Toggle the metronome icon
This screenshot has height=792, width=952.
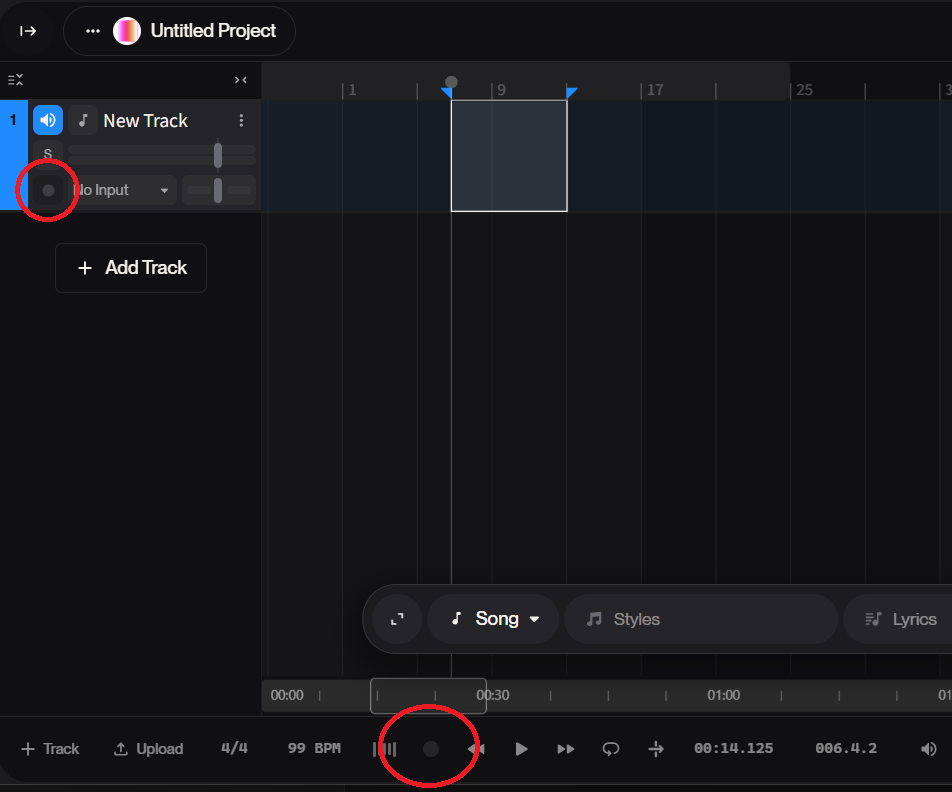pyautogui.click(x=384, y=749)
